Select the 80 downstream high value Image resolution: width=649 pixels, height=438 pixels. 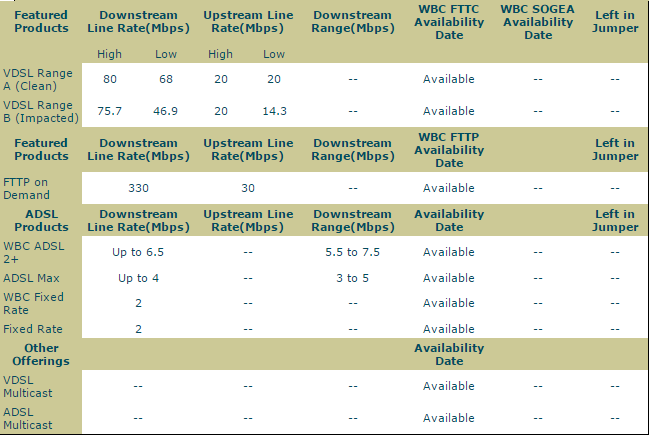click(x=110, y=79)
